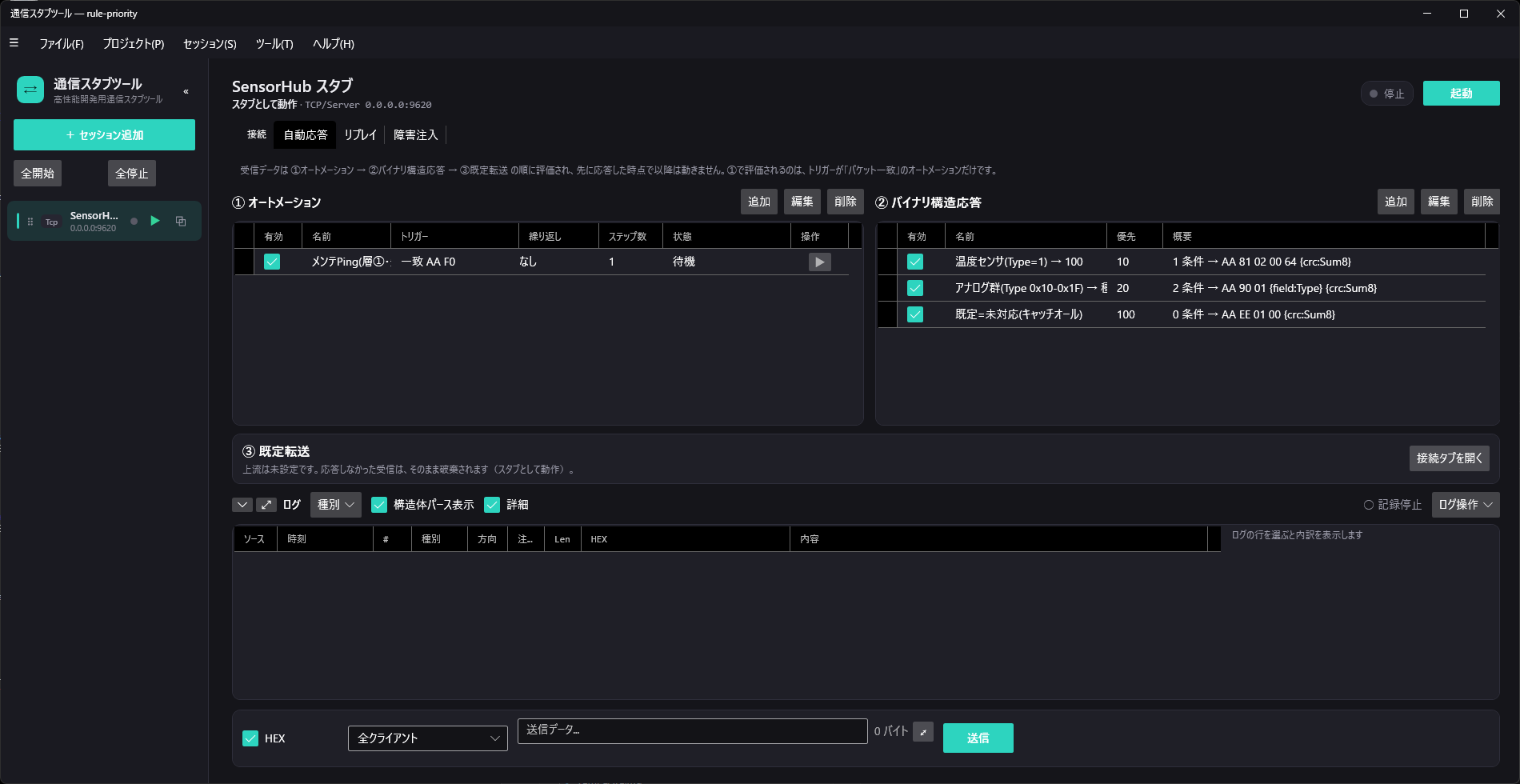Click the ステップ数 column header
The height and width of the screenshot is (784, 1520).
click(x=630, y=237)
